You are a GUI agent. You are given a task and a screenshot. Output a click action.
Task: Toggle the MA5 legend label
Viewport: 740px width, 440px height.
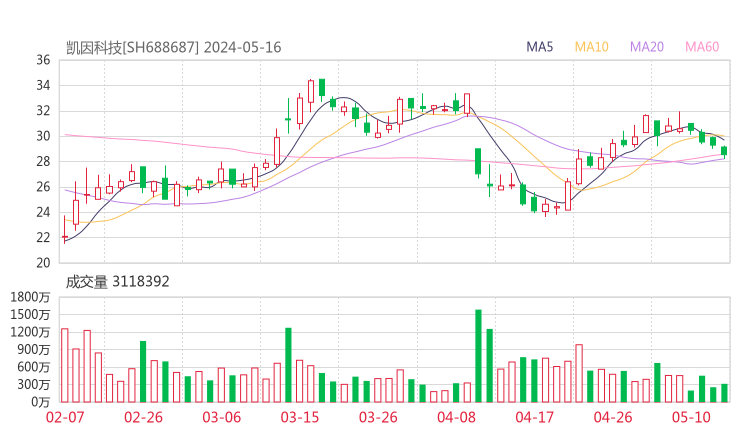540,47
